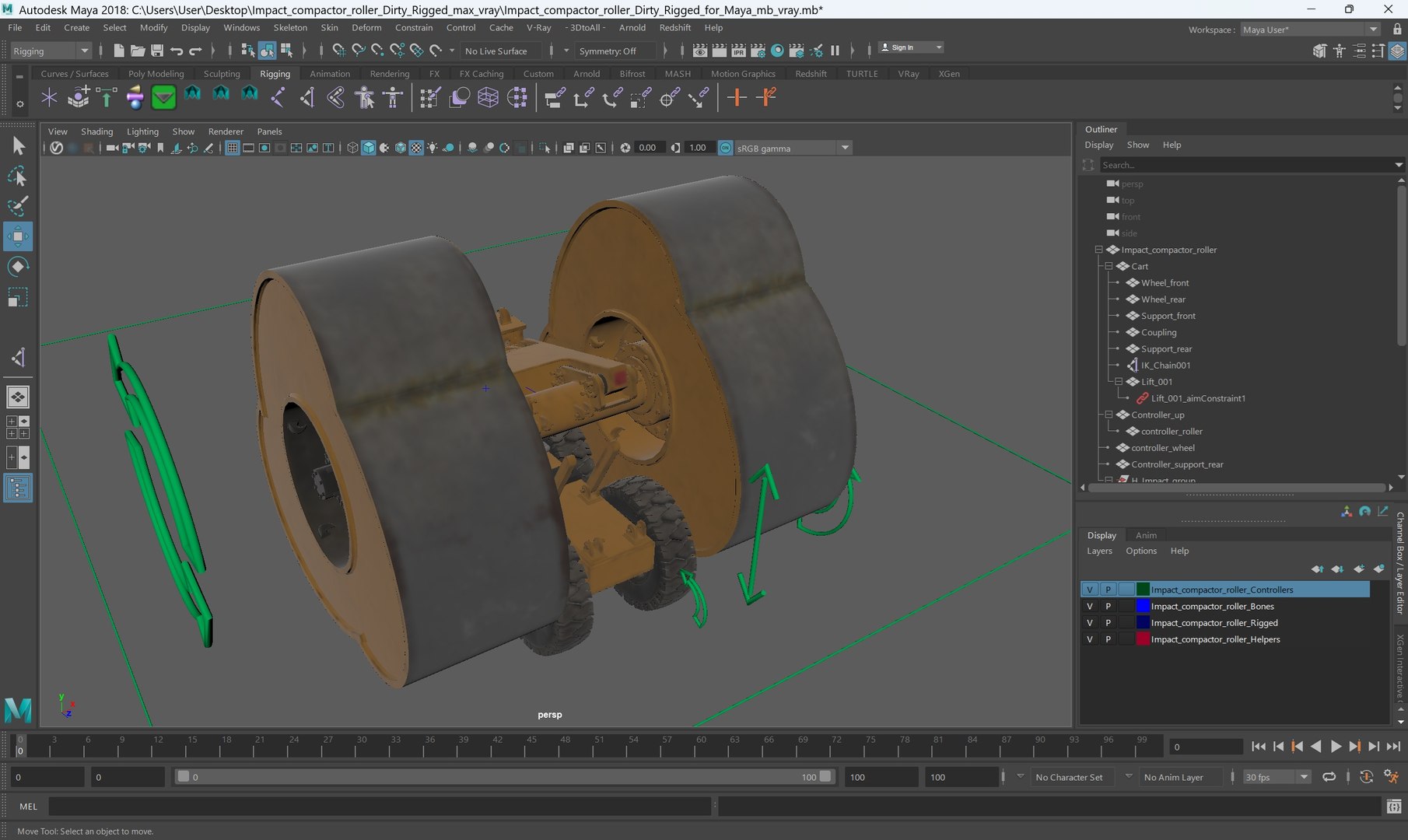
Task: Open a scene with folder icon
Action: pyautogui.click(x=138, y=51)
